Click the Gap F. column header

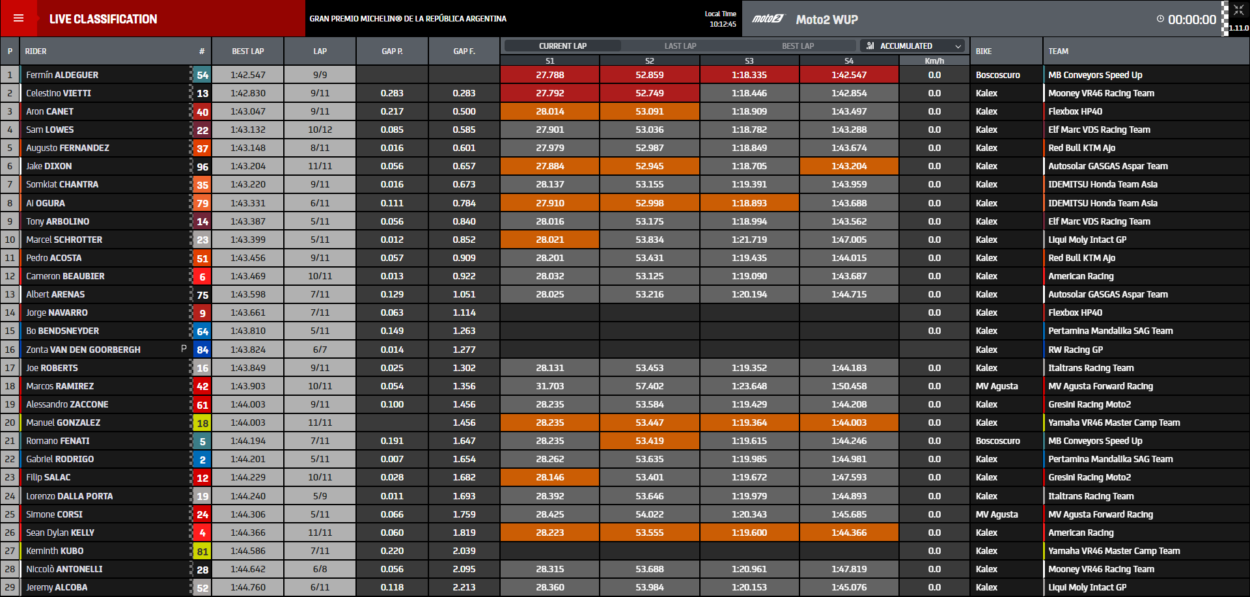pos(464,51)
